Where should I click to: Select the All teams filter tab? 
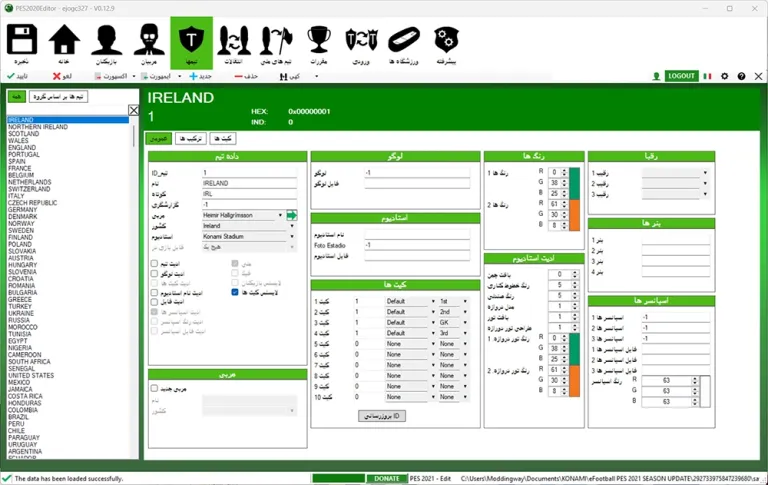[x=17, y=97]
